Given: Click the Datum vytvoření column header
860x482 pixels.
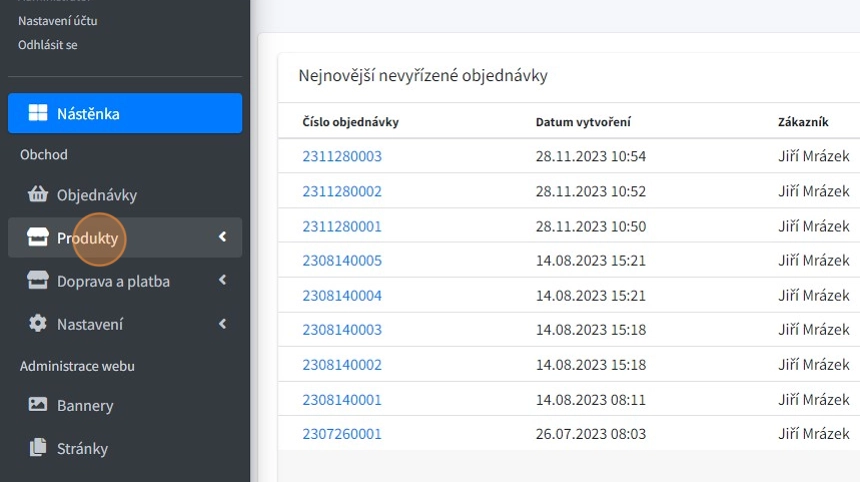Looking at the screenshot, I should click(583, 122).
